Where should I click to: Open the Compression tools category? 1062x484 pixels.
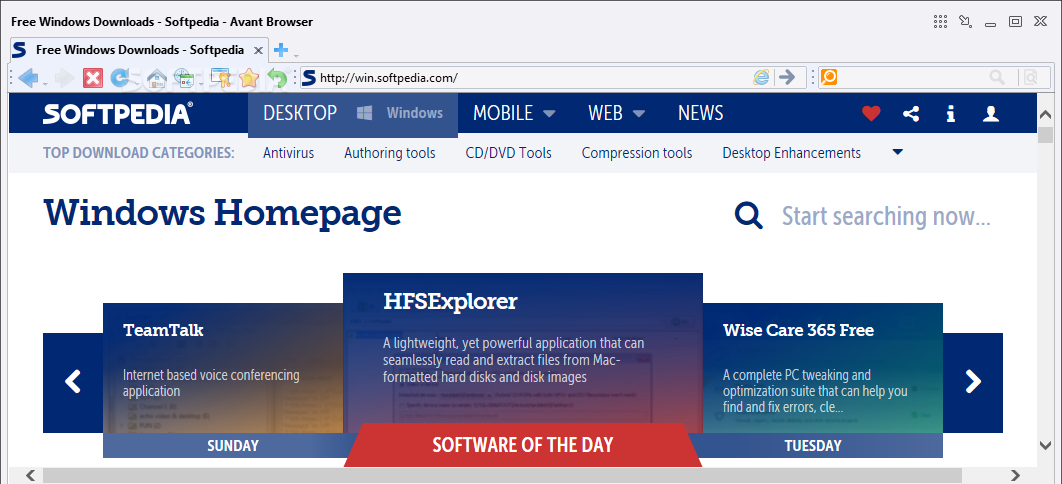coord(637,153)
